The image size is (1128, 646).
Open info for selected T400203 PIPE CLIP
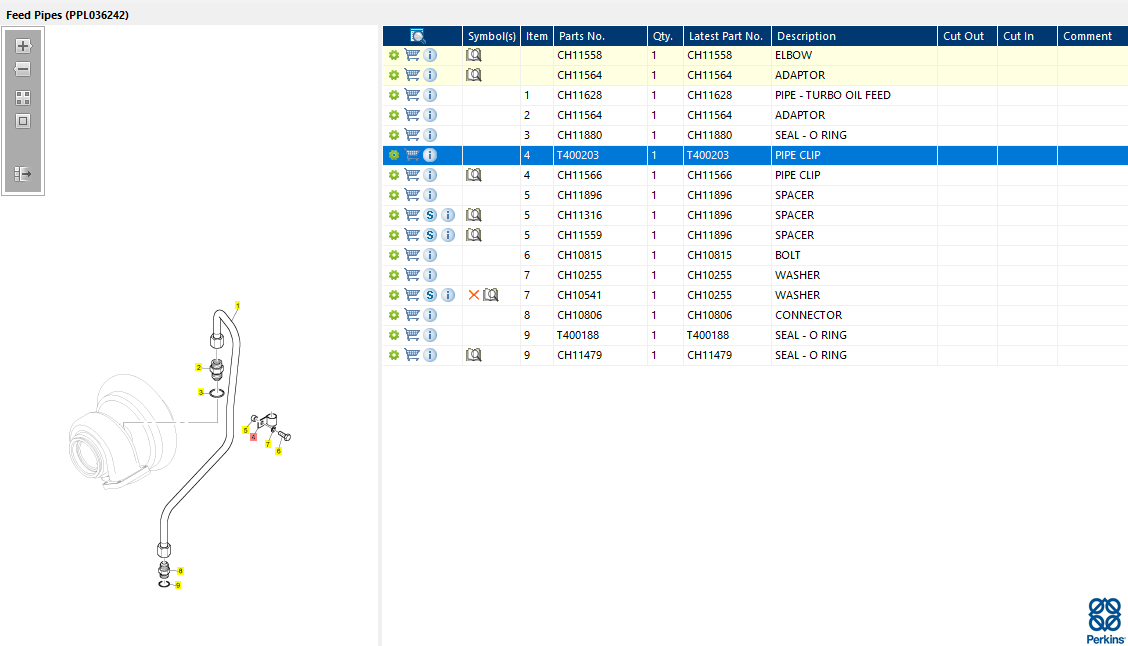click(430, 155)
